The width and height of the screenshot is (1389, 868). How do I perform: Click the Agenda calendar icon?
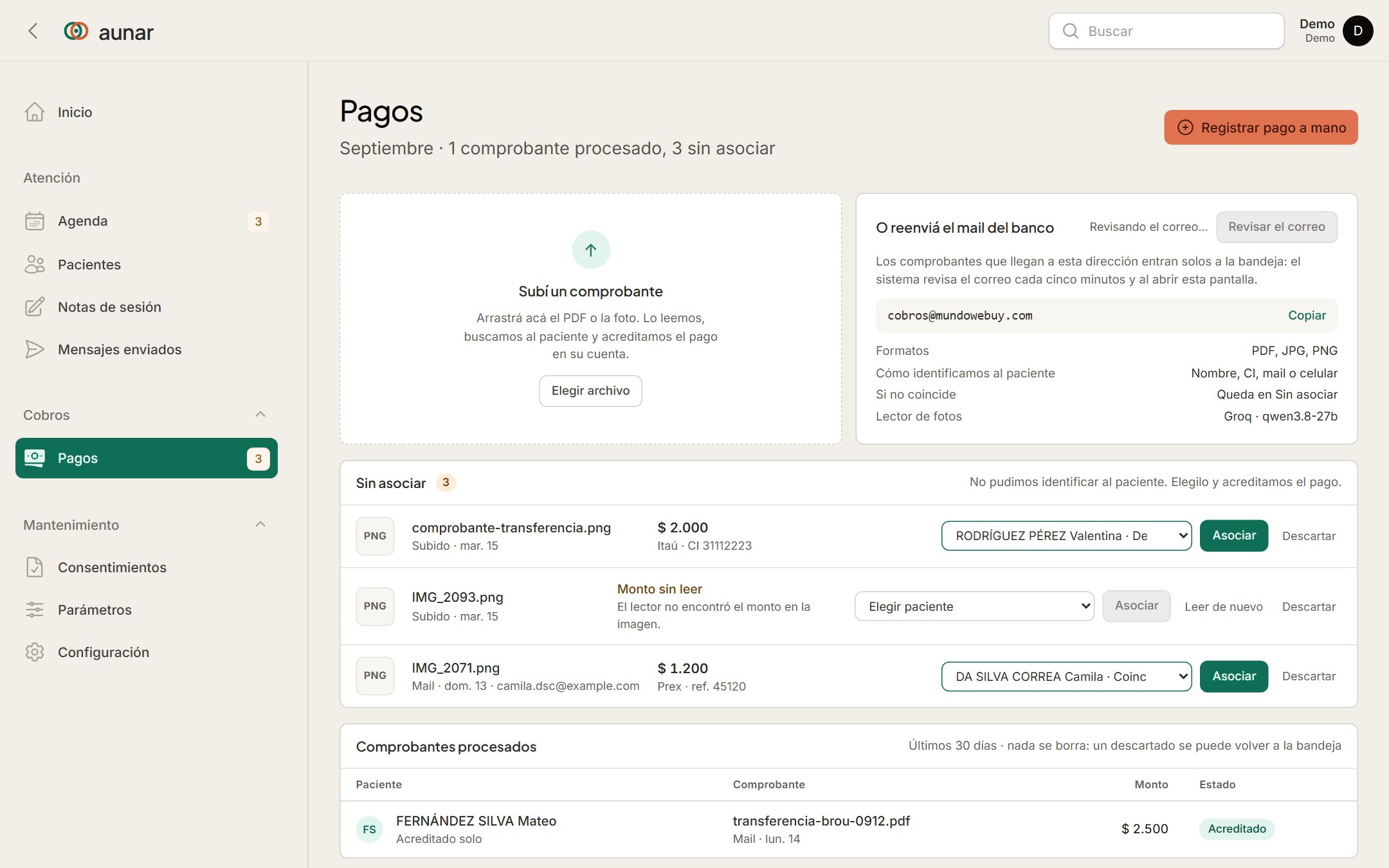pyautogui.click(x=35, y=221)
